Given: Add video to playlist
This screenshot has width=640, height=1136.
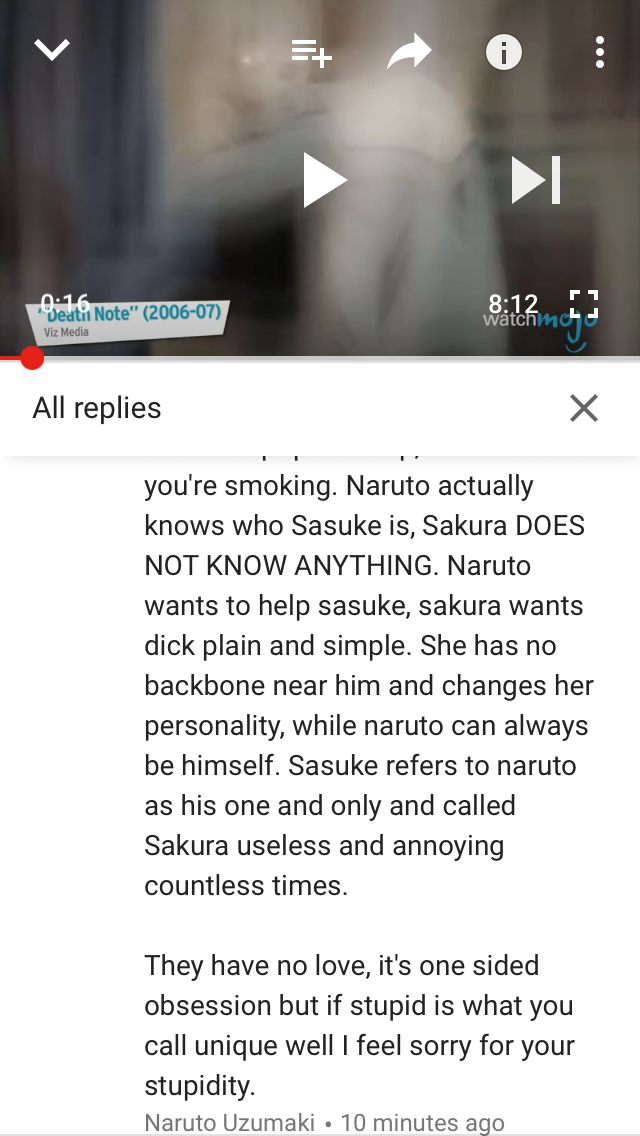Looking at the screenshot, I should (312, 52).
